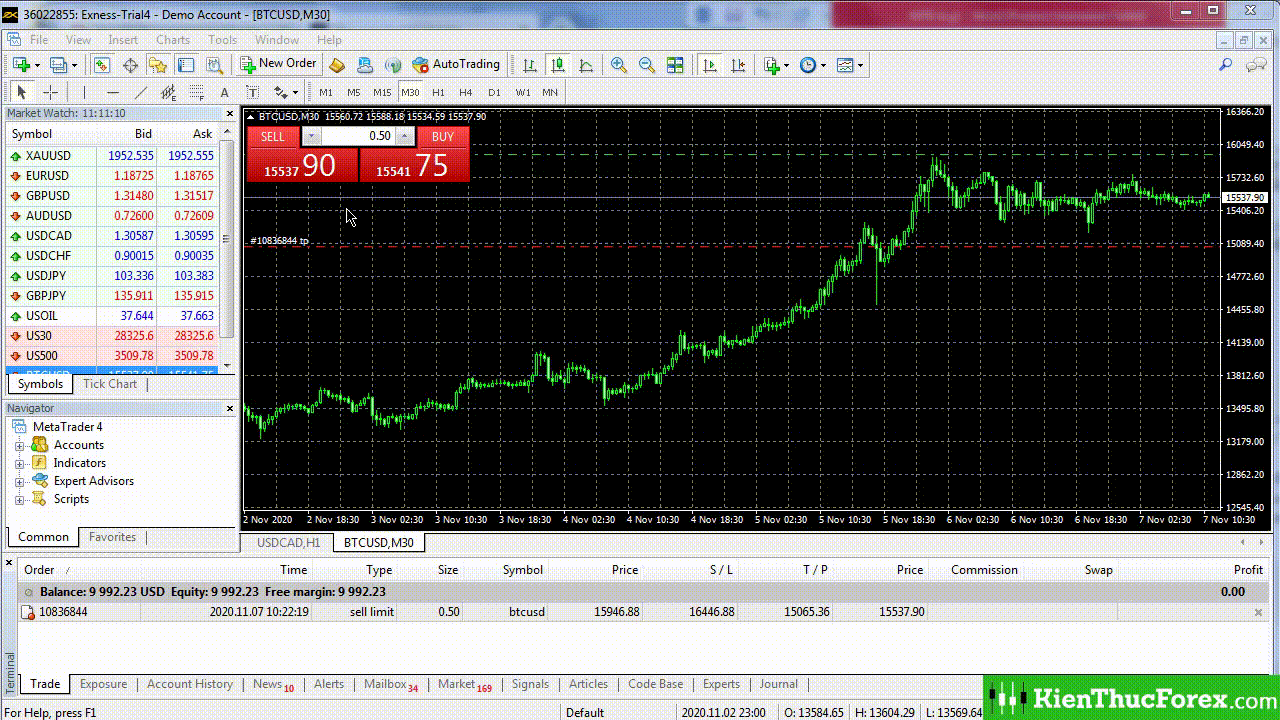Select the Crosshair tool
The height and width of the screenshot is (720, 1280).
pos(49,92)
